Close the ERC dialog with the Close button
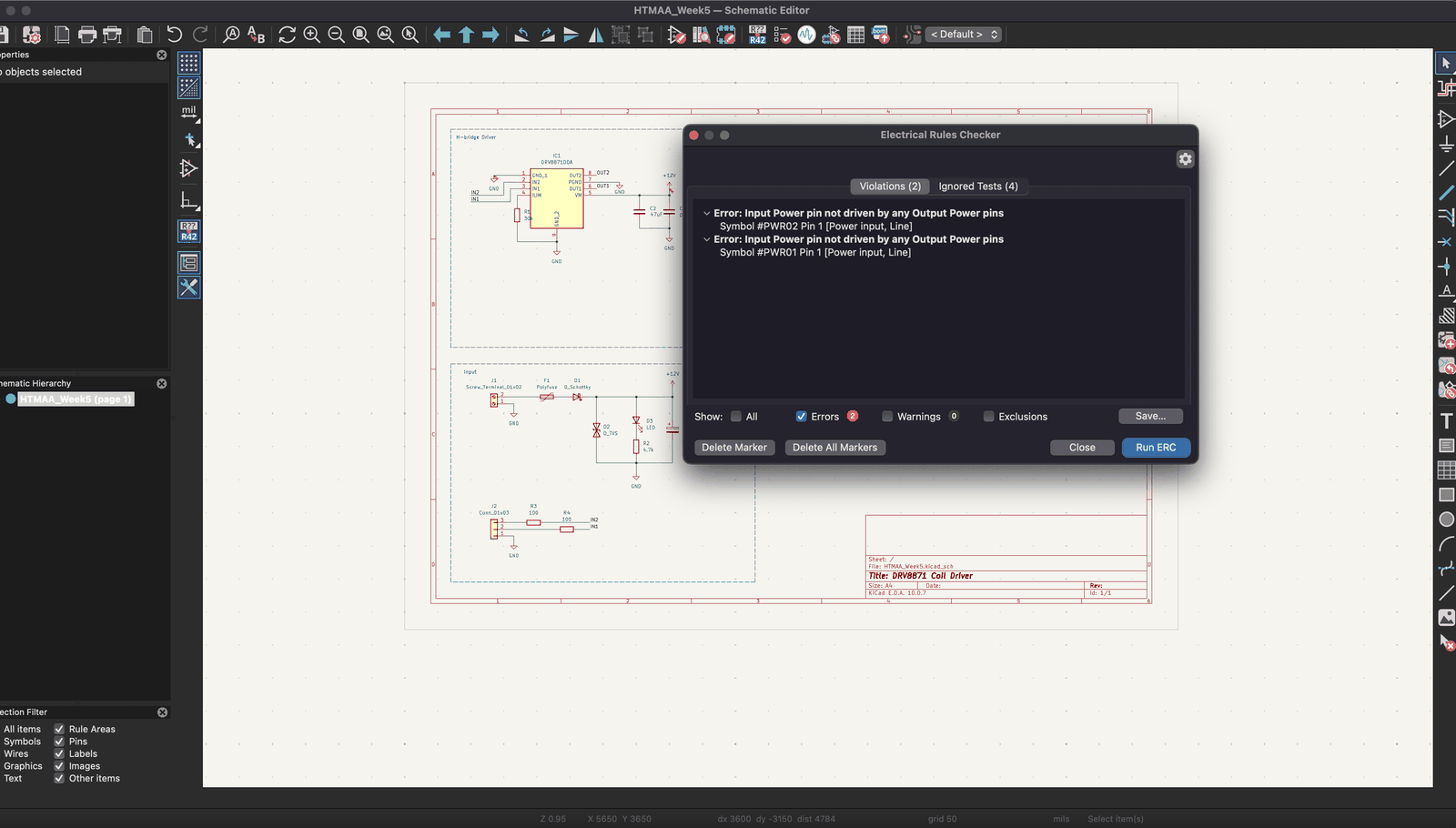The image size is (1456, 828). (x=1082, y=448)
